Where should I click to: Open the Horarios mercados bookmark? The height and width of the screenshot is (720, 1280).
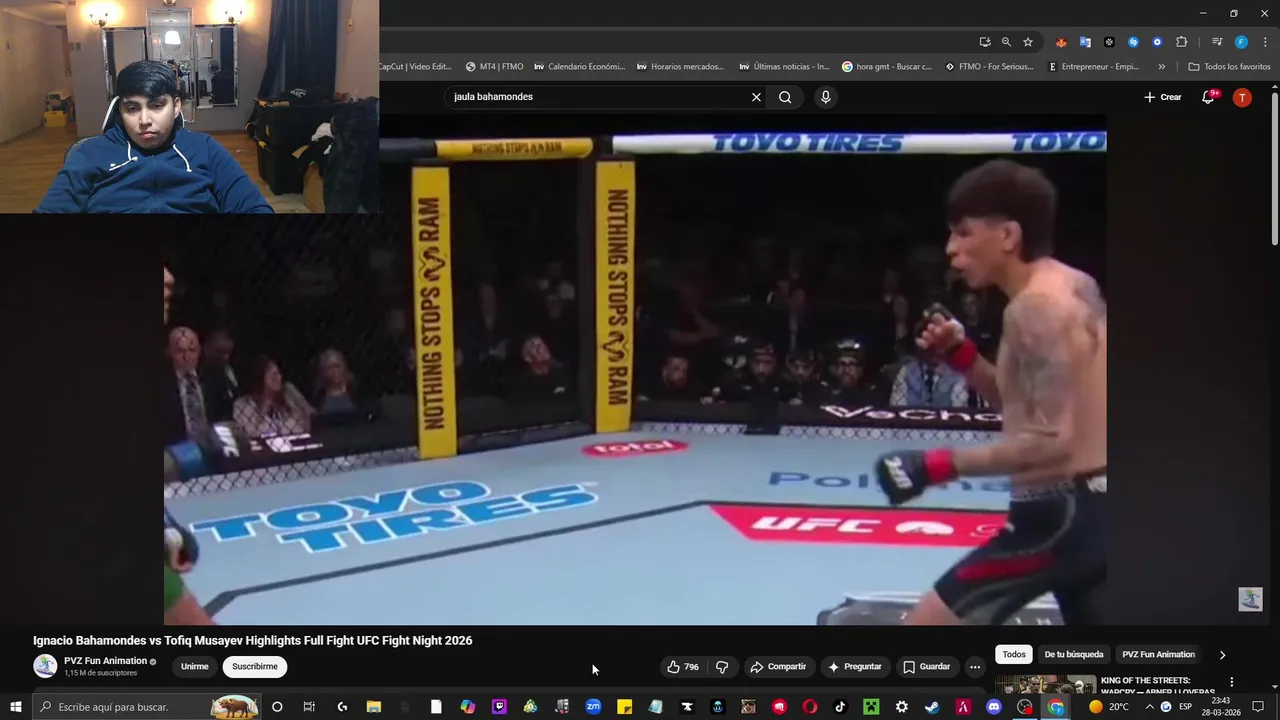(680, 67)
